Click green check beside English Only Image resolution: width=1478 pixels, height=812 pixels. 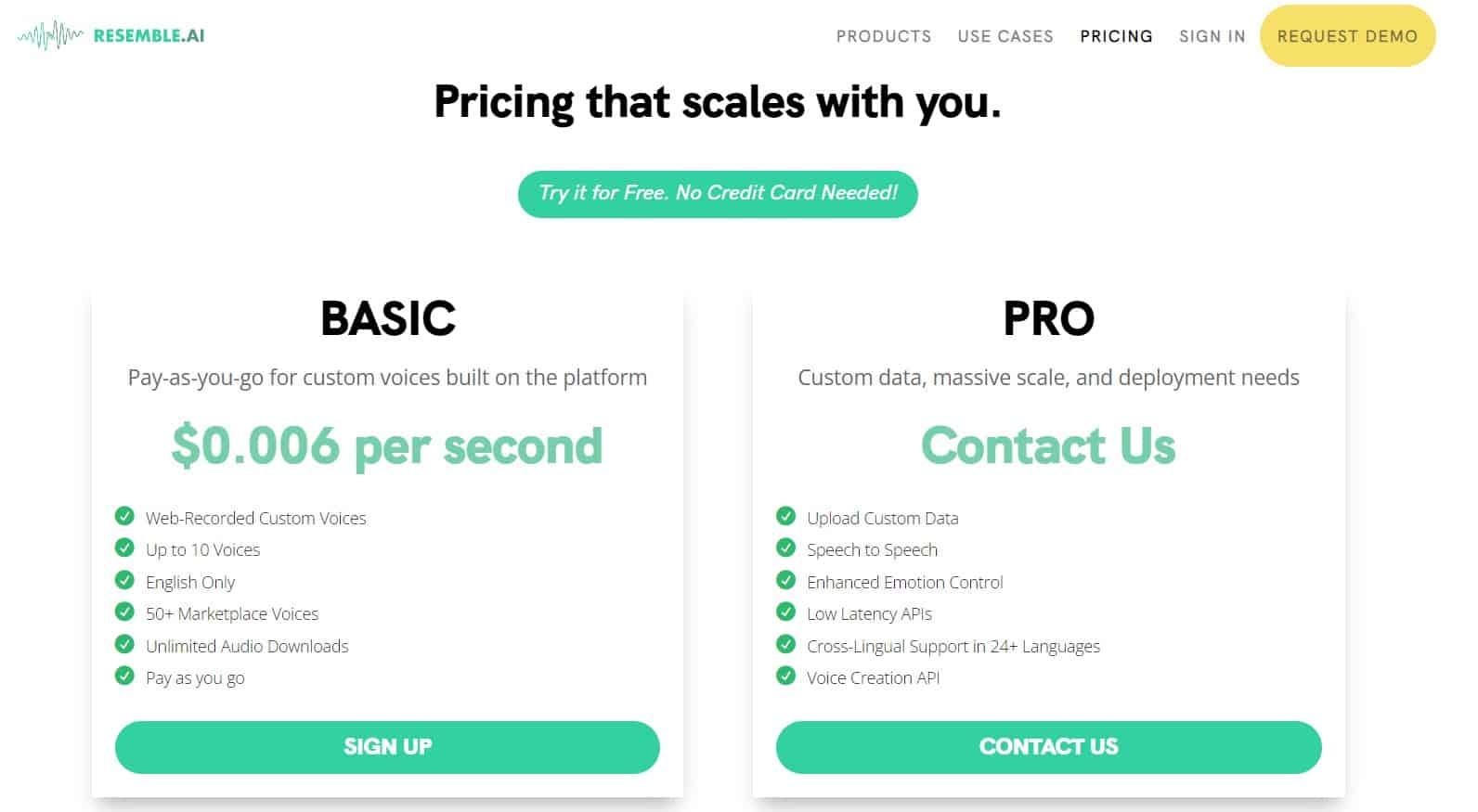coord(124,580)
